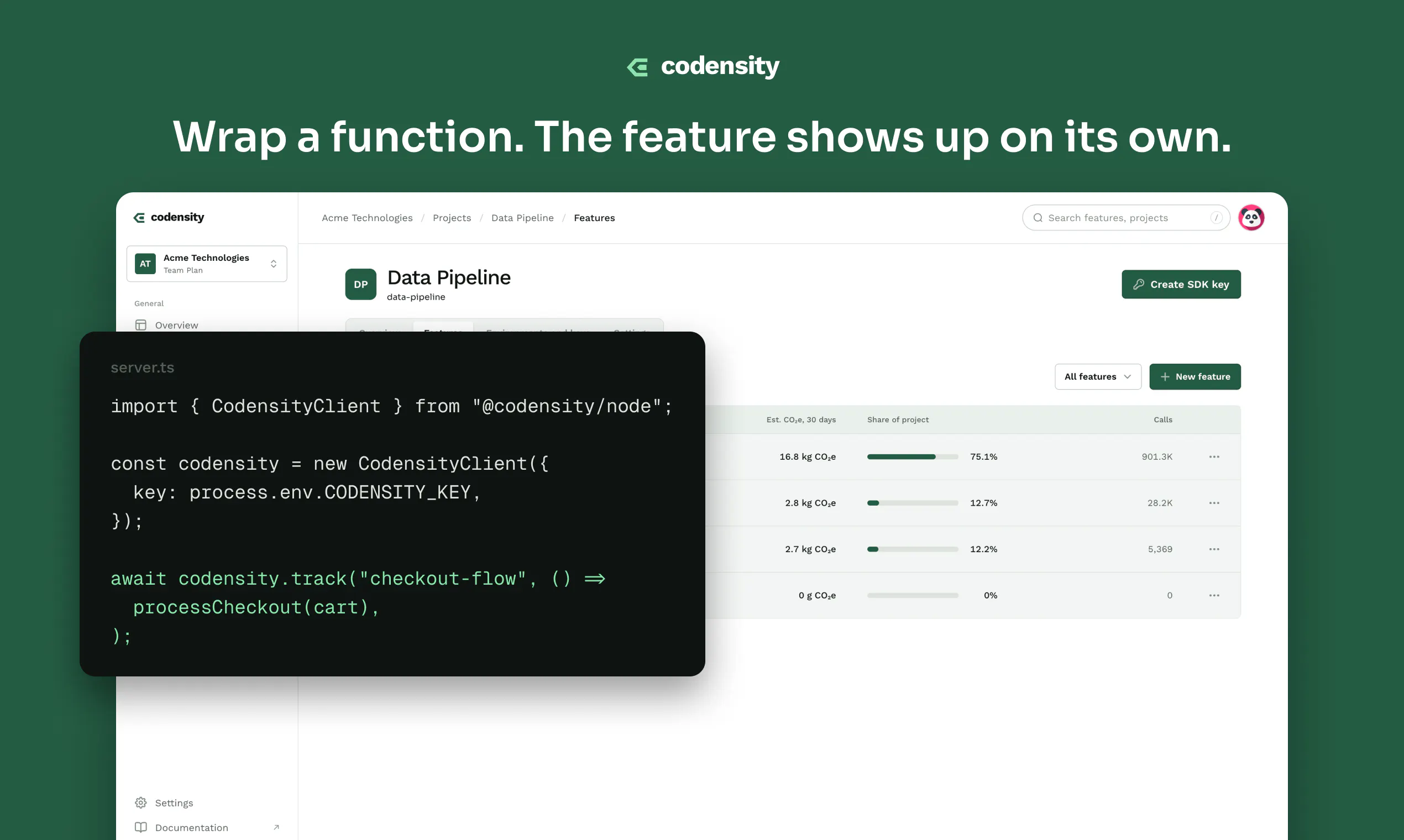
Task: Click the Overview layout icon in sidebar
Action: click(141, 325)
